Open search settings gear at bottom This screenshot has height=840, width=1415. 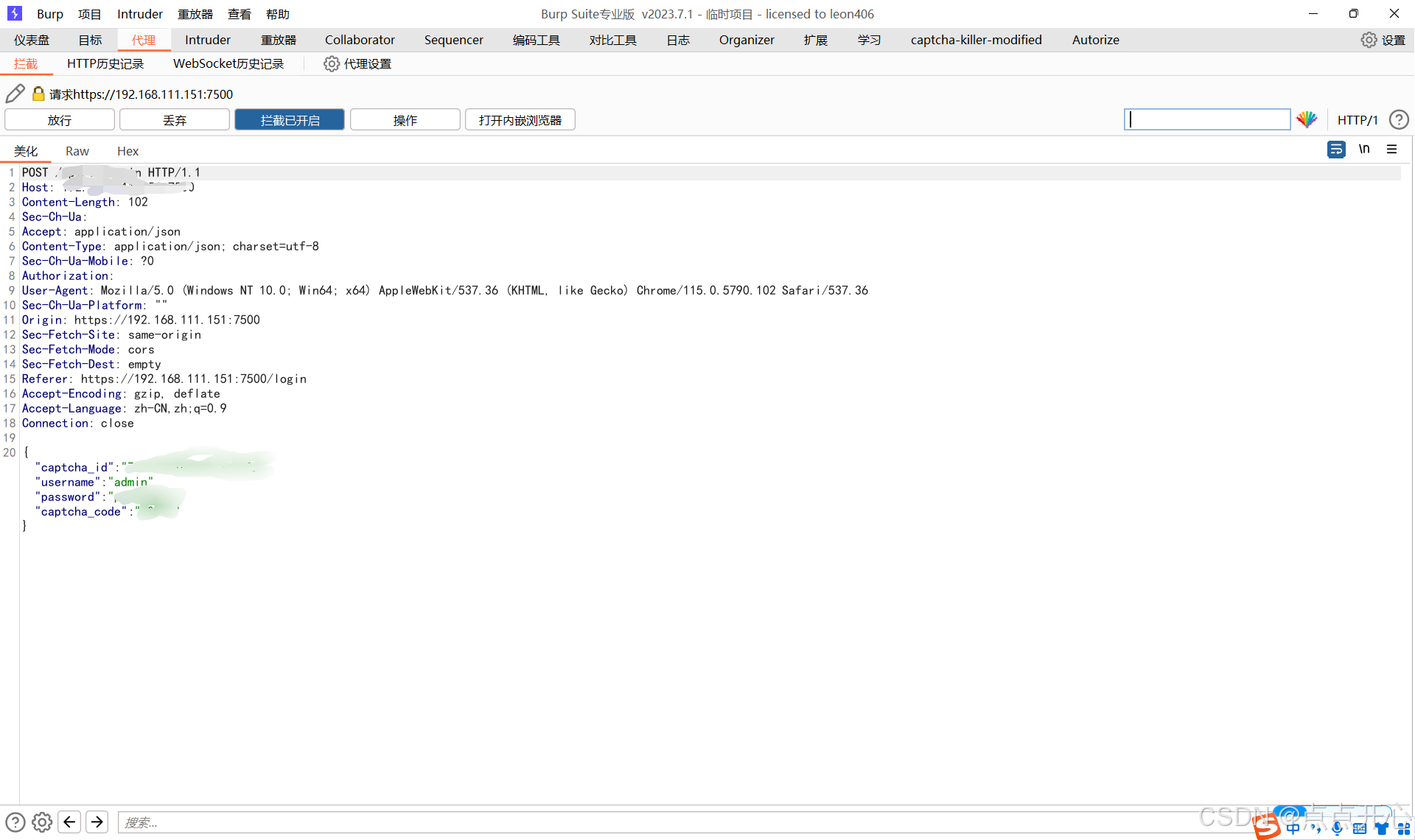tap(42, 822)
